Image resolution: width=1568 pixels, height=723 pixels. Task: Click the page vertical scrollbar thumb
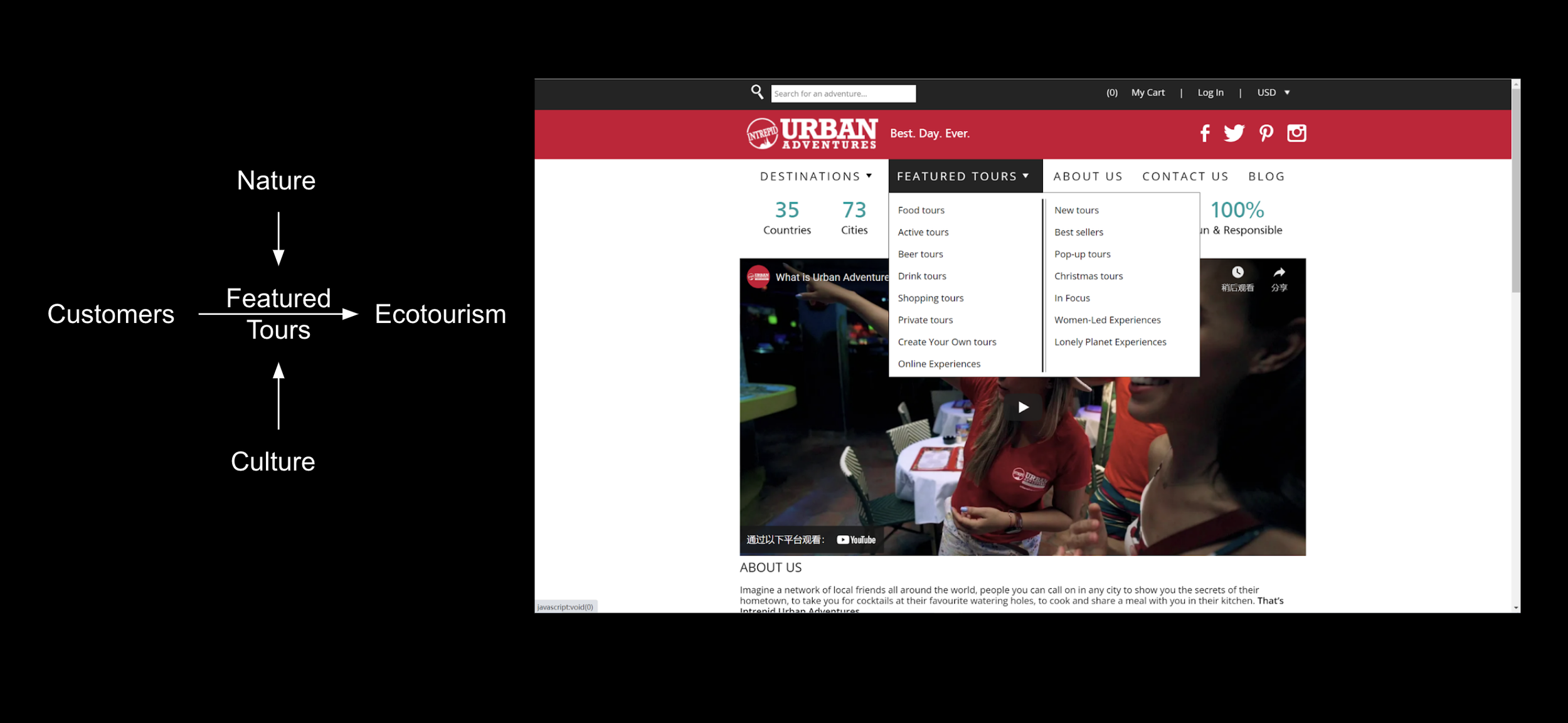(x=1516, y=191)
